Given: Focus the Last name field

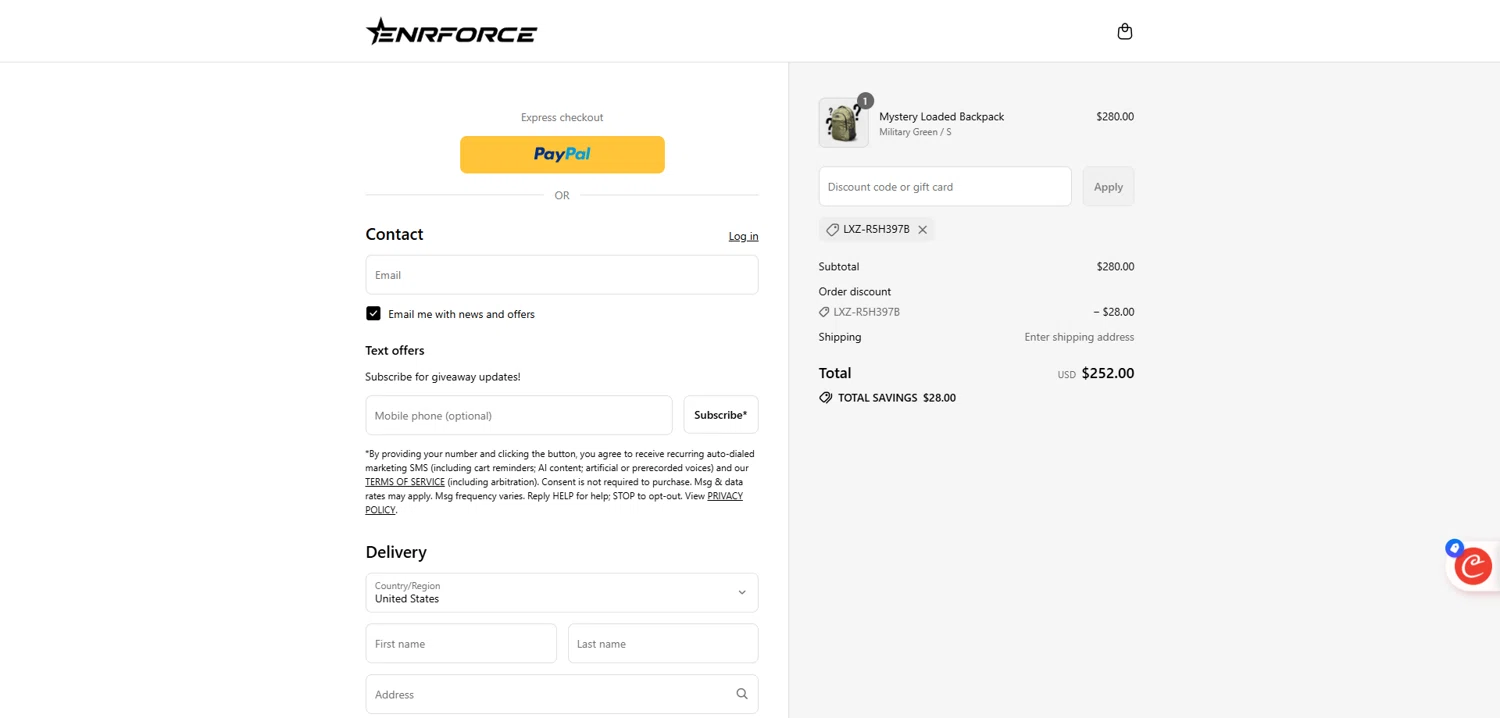Looking at the screenshot, I should coord(663,644).
